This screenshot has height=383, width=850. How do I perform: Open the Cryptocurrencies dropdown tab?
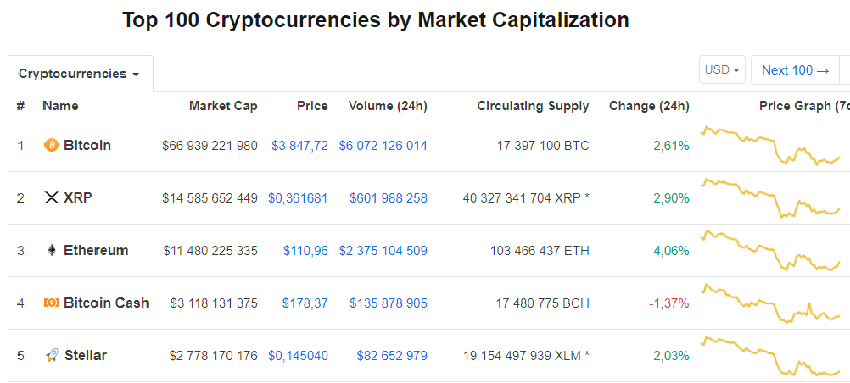click(x=80, y=74)
